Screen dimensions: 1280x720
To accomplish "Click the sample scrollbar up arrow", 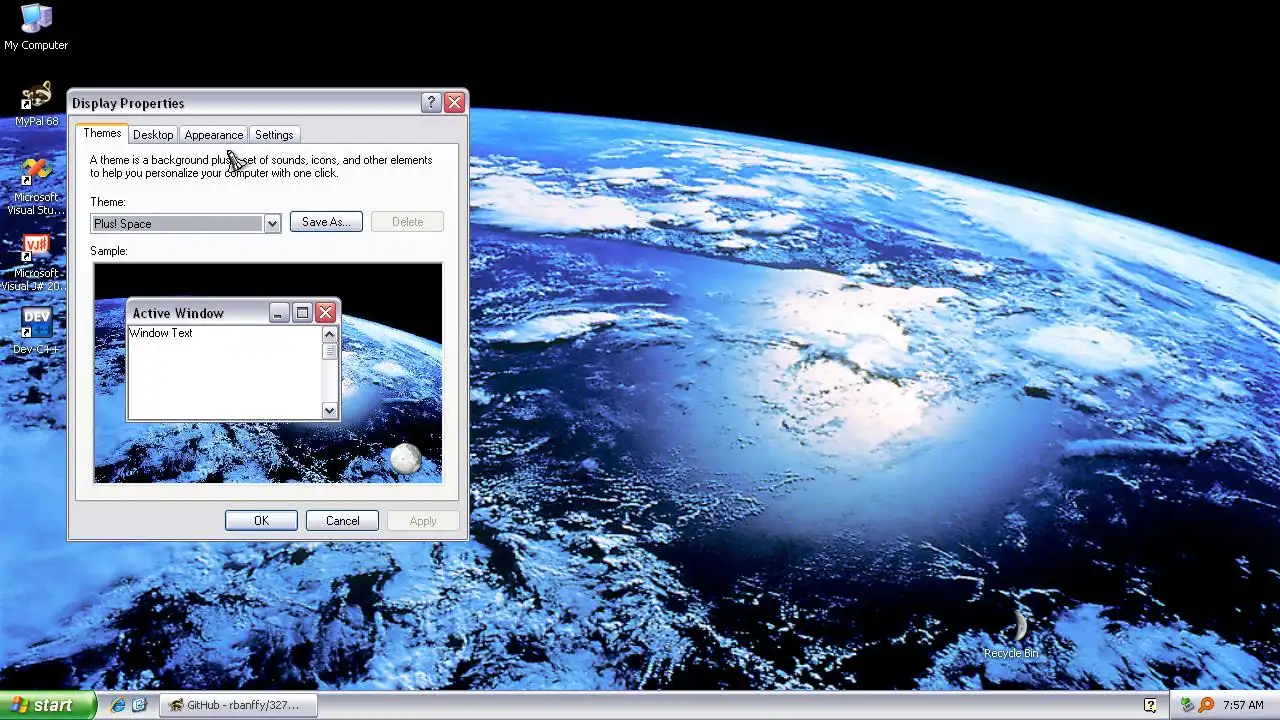I will coord(329,334).
